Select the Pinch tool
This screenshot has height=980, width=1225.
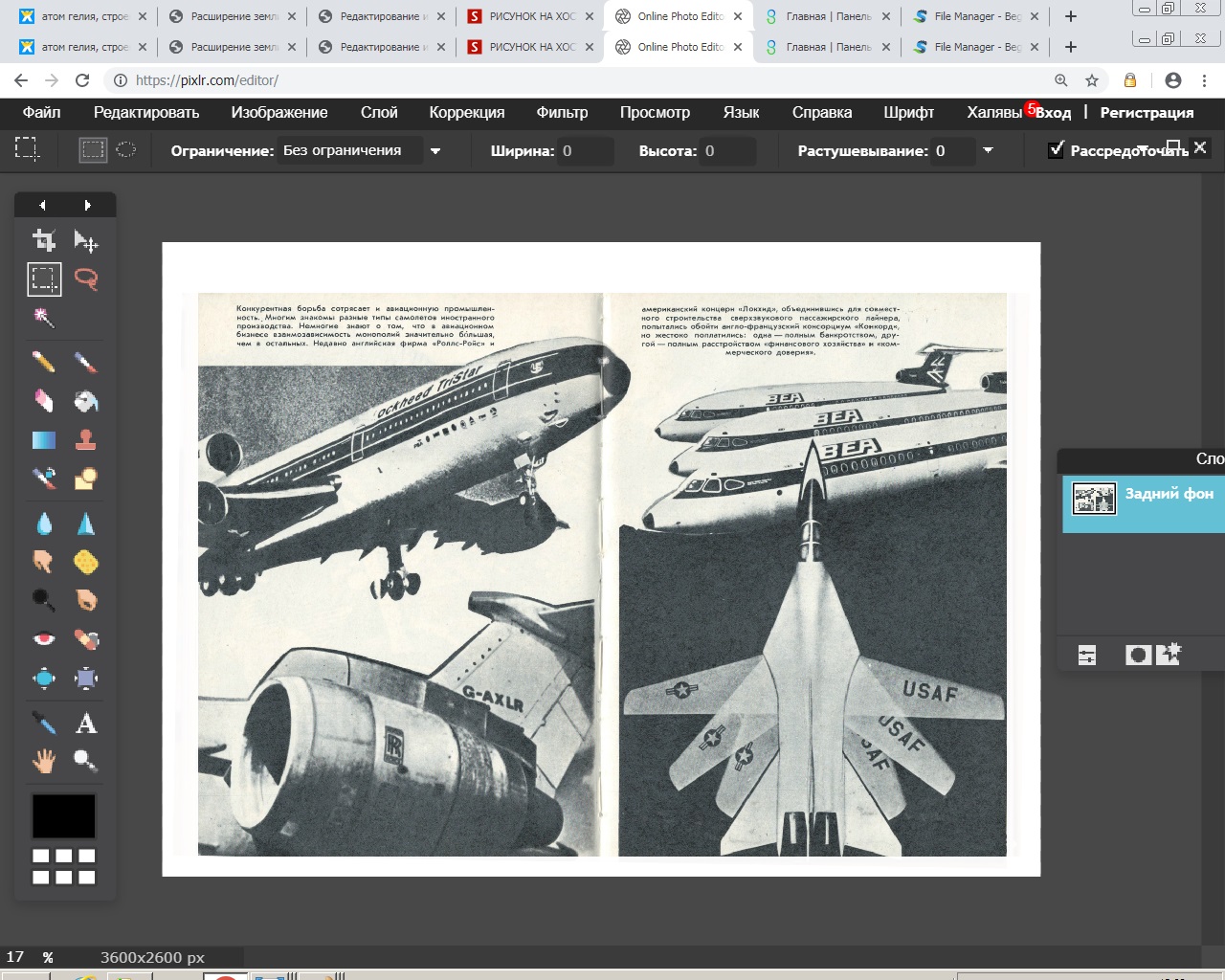pos(86,678)
